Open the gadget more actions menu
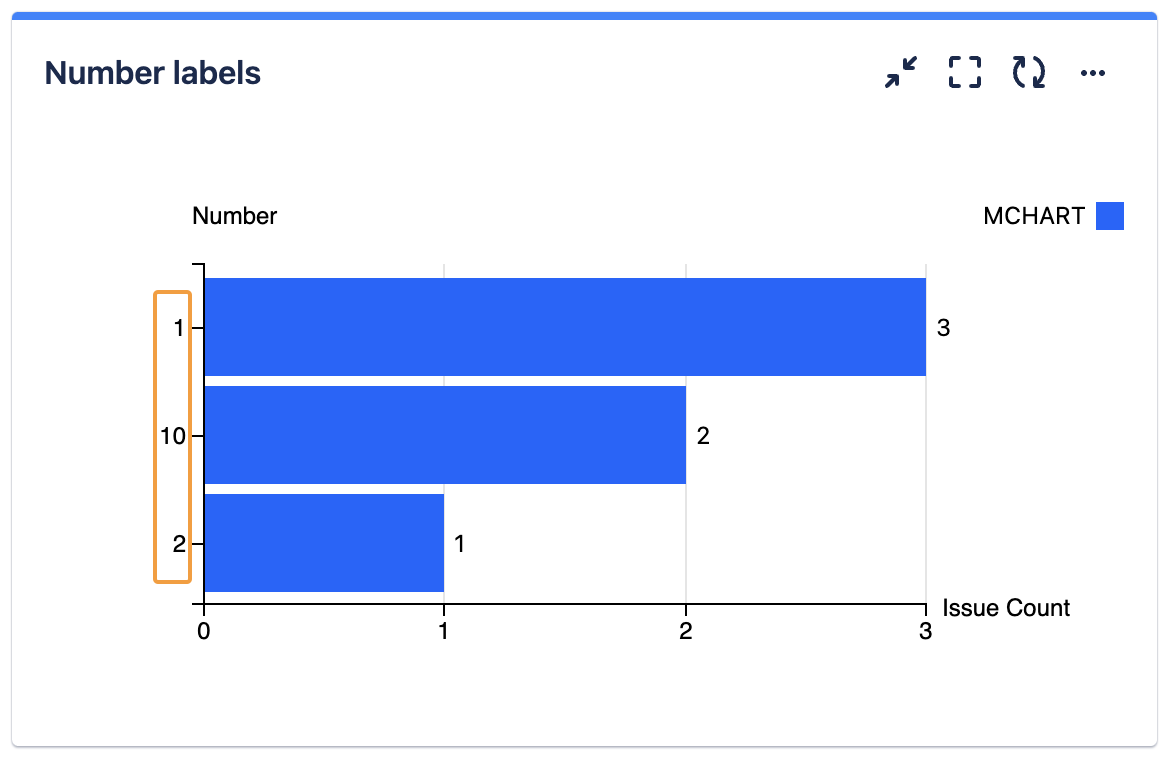1169x758 pixels. click(1093, 73)
